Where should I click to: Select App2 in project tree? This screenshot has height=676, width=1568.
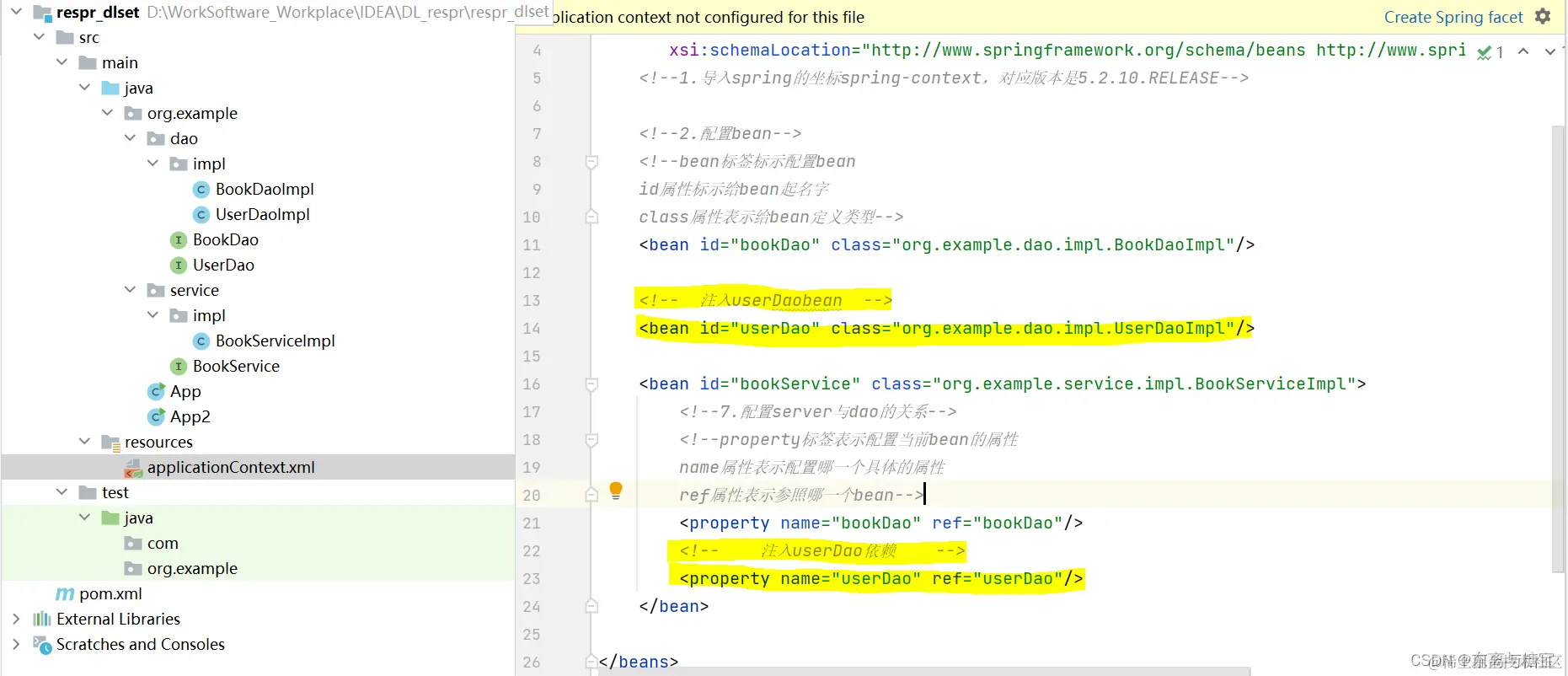point(190,417)
